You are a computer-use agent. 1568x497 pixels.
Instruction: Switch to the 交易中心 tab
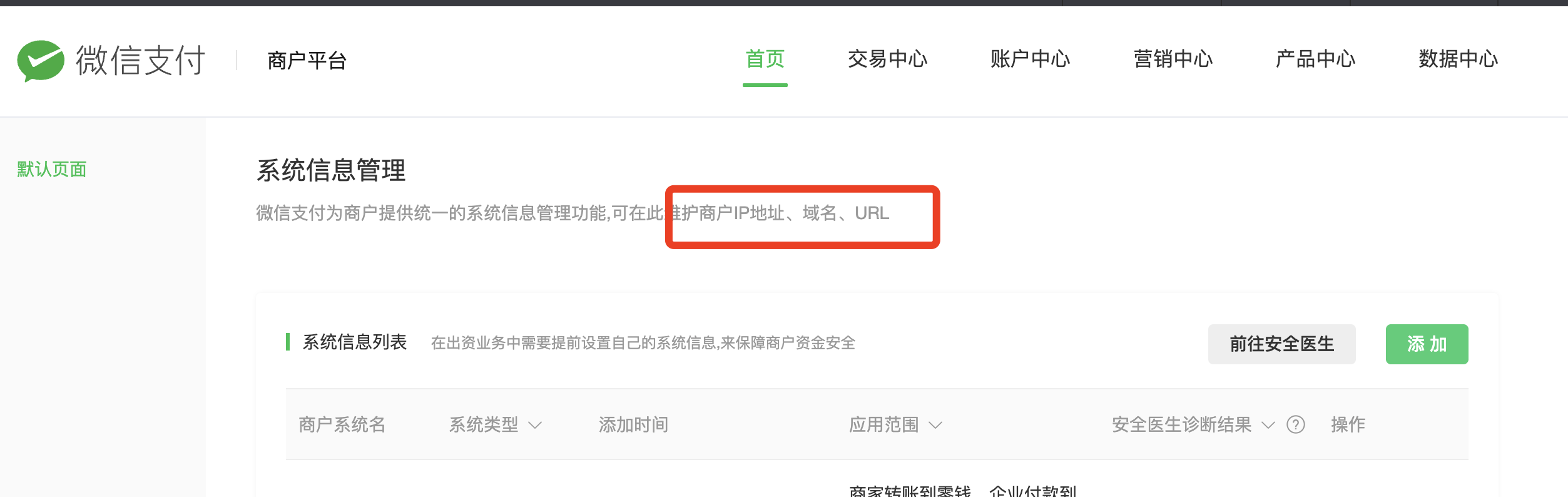[887, 59]
